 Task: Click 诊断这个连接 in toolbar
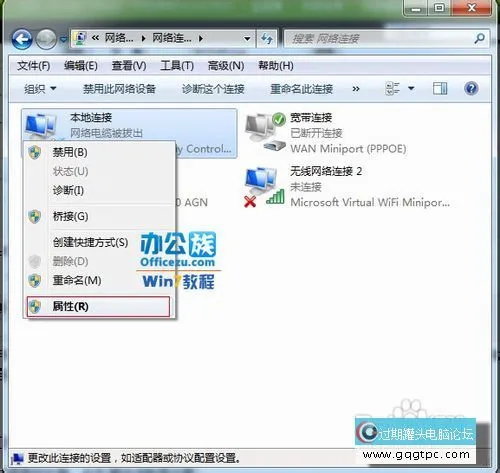click(x=213, y=89)
